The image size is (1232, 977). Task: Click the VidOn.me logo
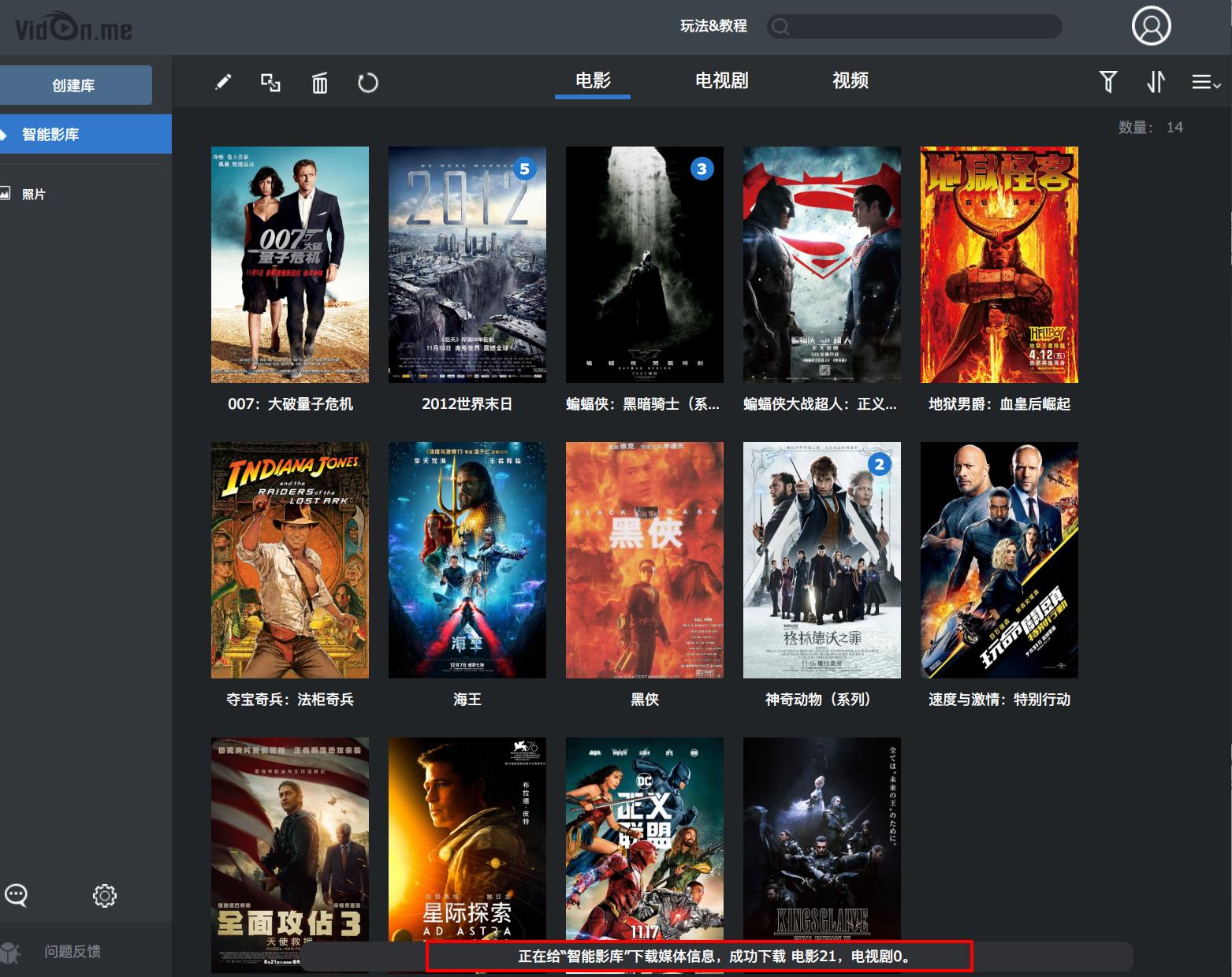click(x=73, y=28)
